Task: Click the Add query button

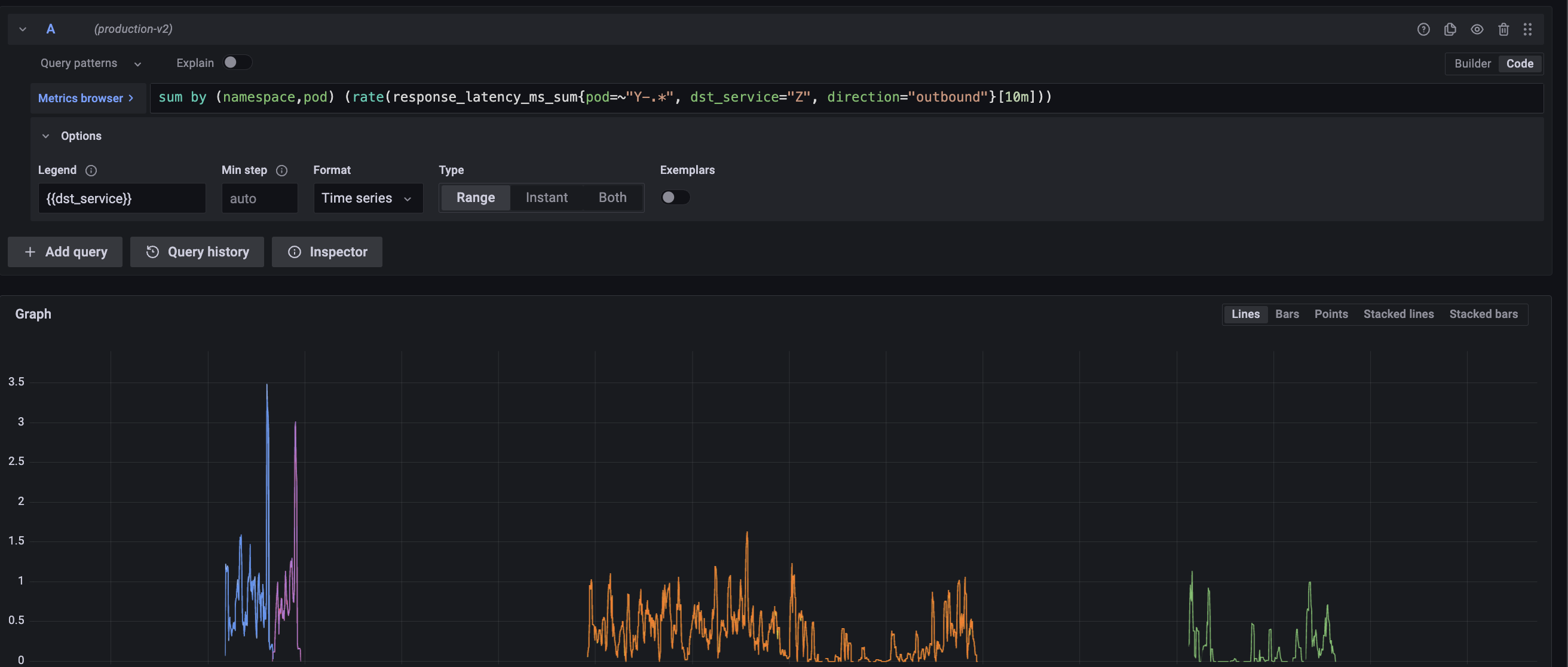Action: 65,252
